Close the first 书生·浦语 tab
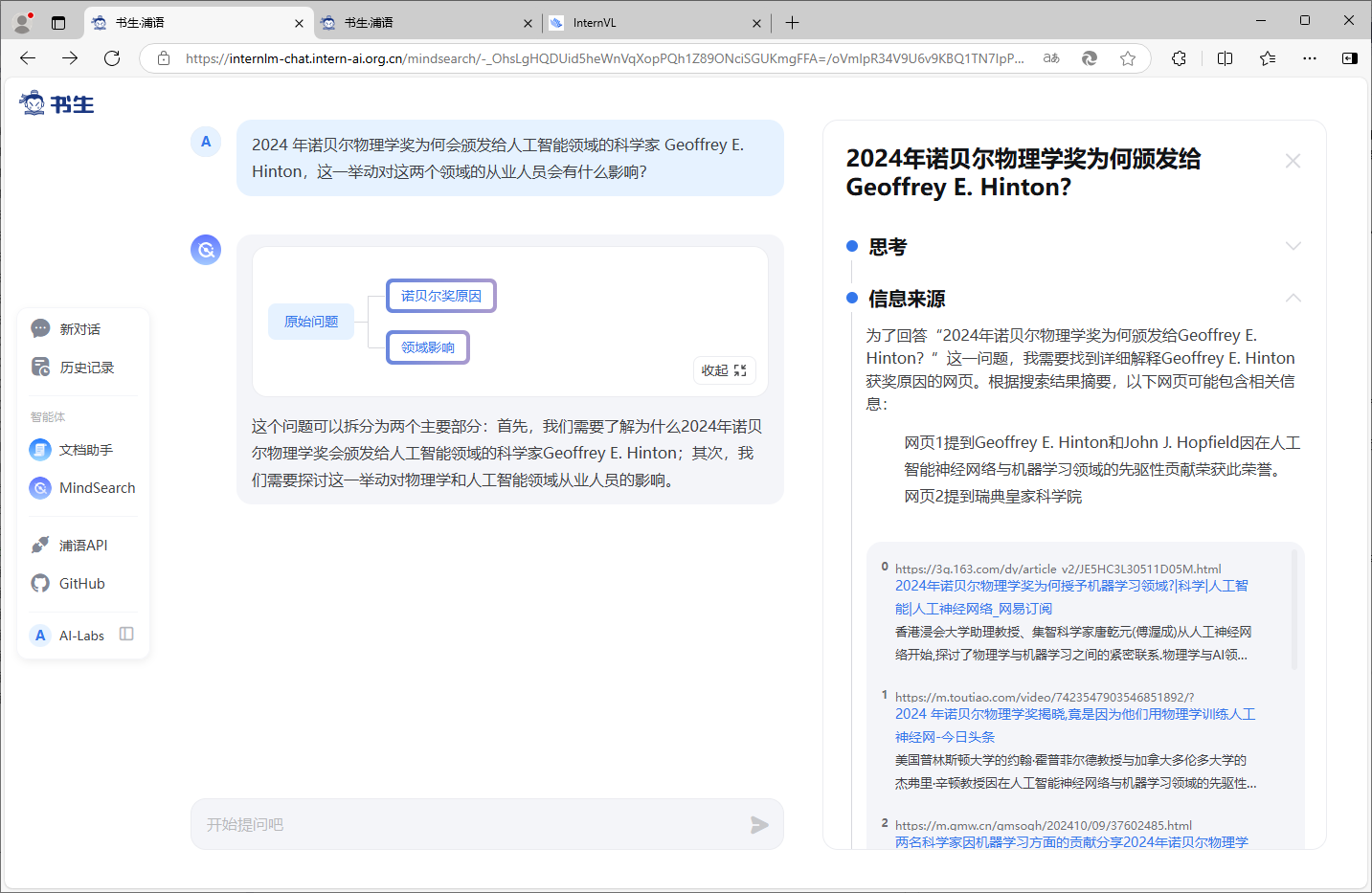 pos(299,23)
